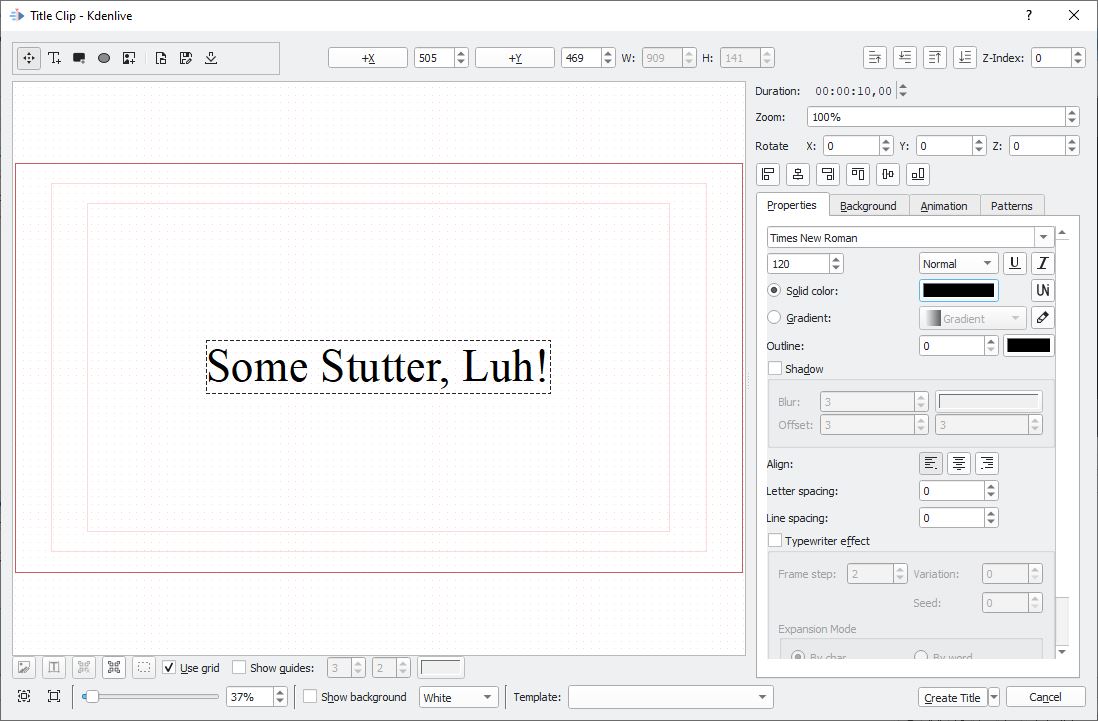Edit gradient with the pencil icon
Viewport: 1098px width, 721px height.
pyautogui.click(x=1043, y=318)
